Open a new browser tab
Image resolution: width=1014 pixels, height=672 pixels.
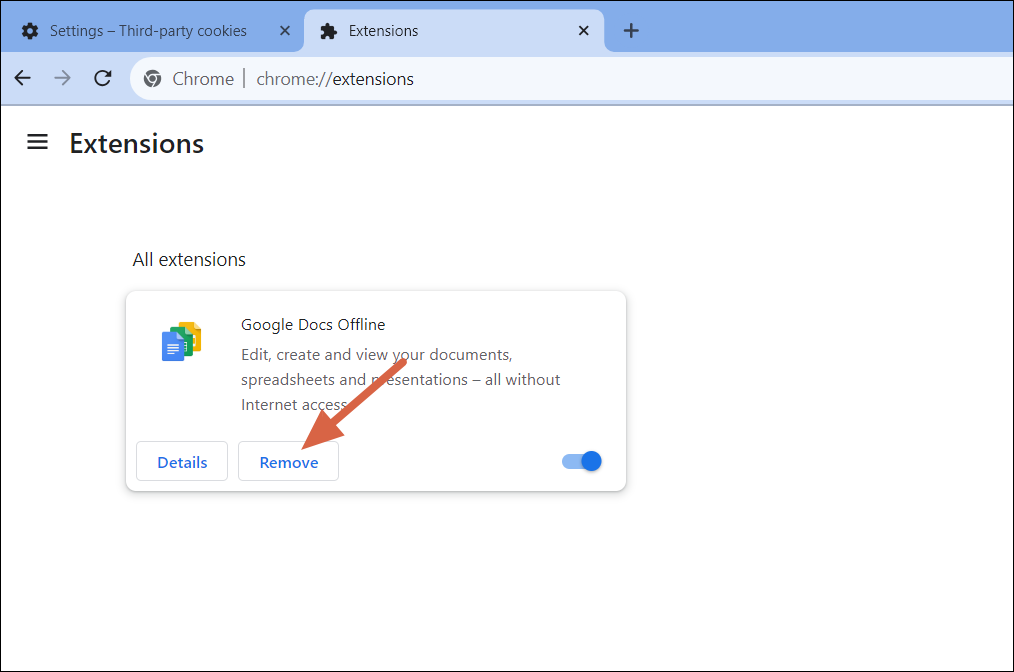point(631,31)
